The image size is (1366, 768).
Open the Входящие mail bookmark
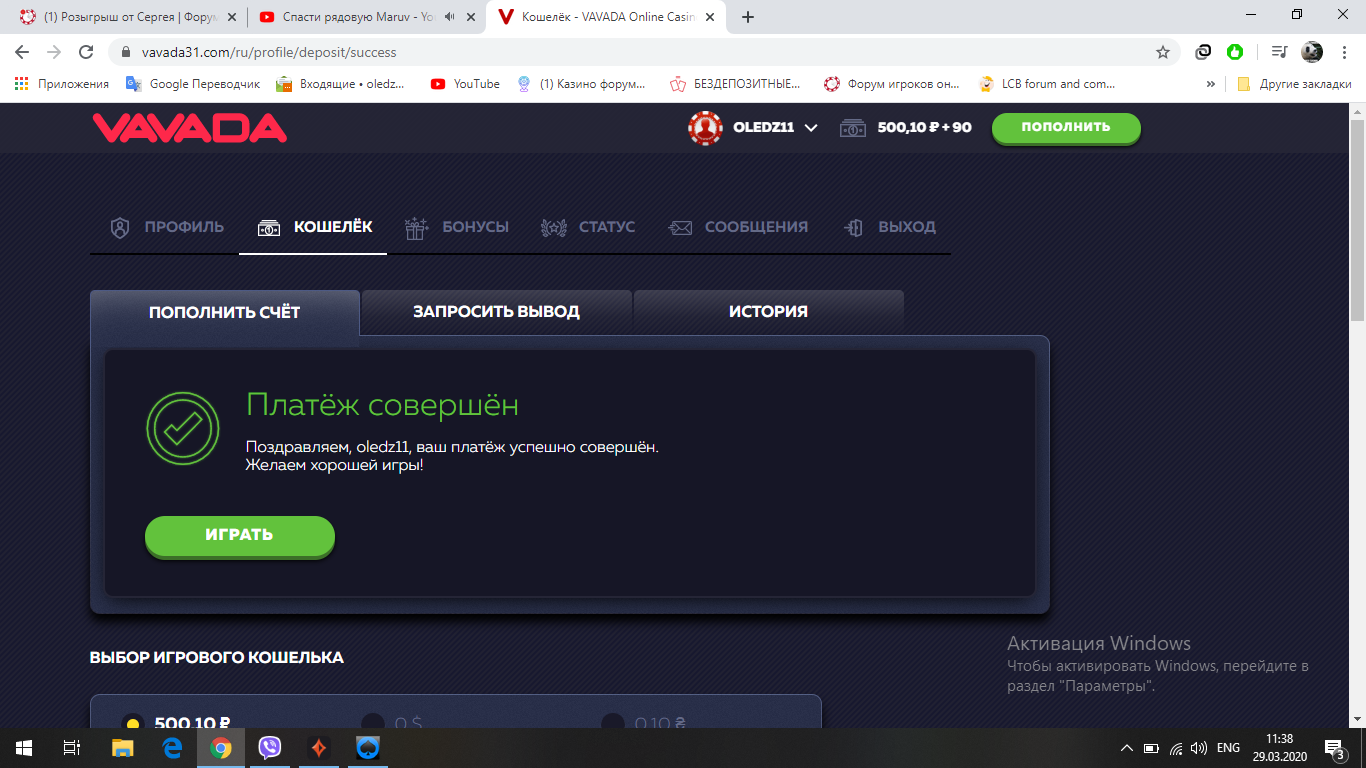click(341, 84)
